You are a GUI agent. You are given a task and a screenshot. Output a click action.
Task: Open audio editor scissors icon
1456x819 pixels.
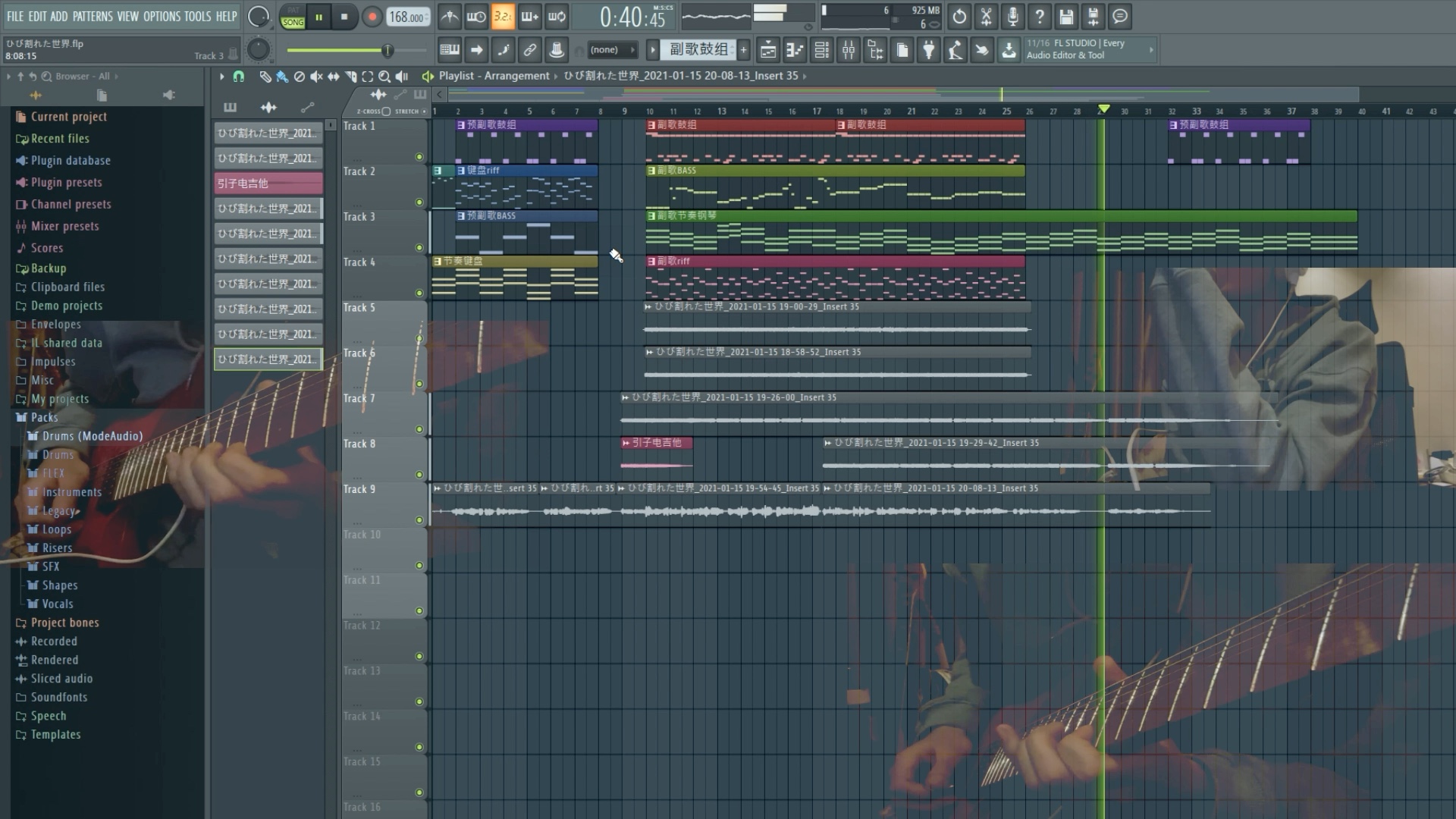point(986,16)
